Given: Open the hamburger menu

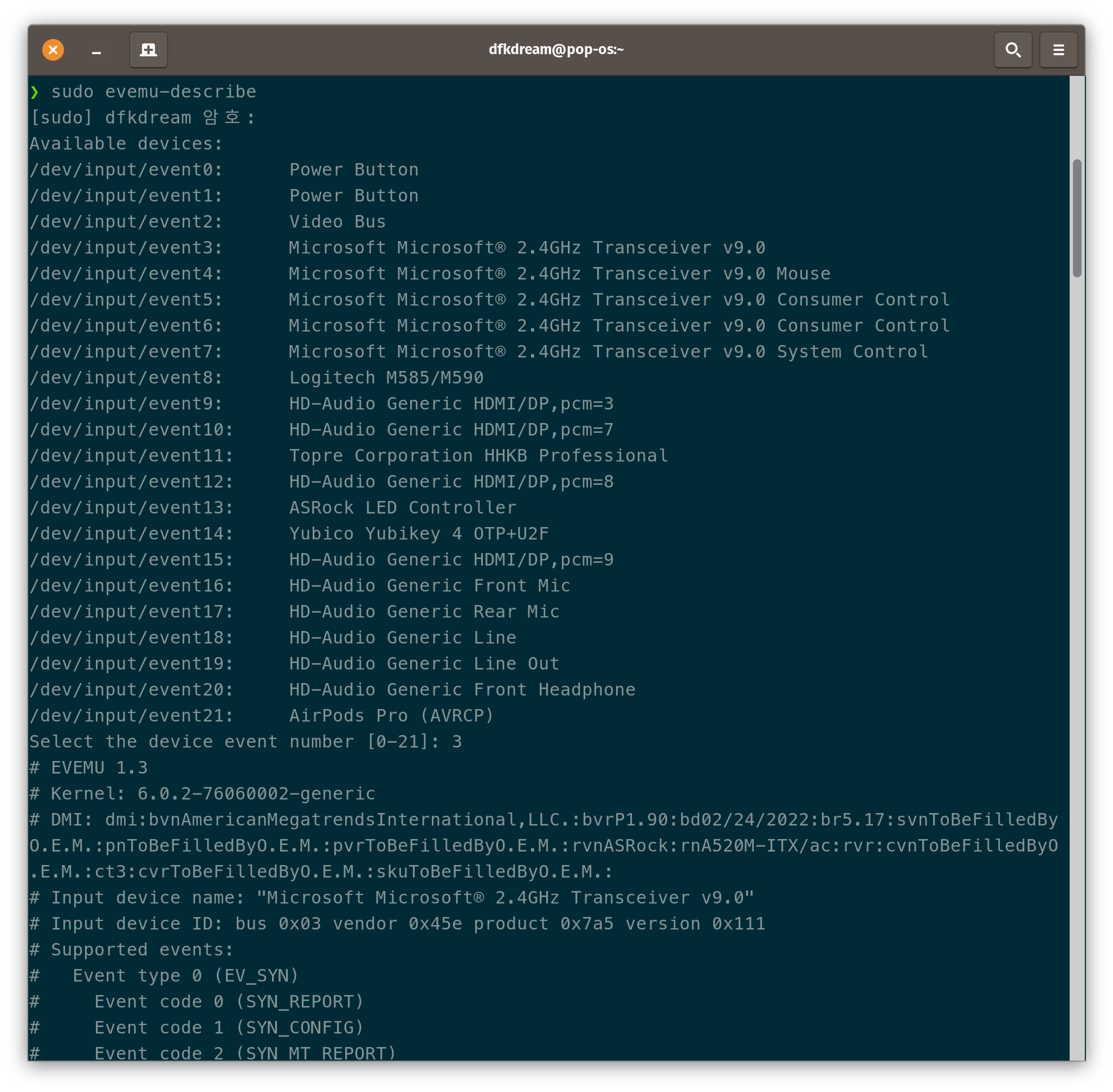Looking at the screenshot, I should point(1058,50).
